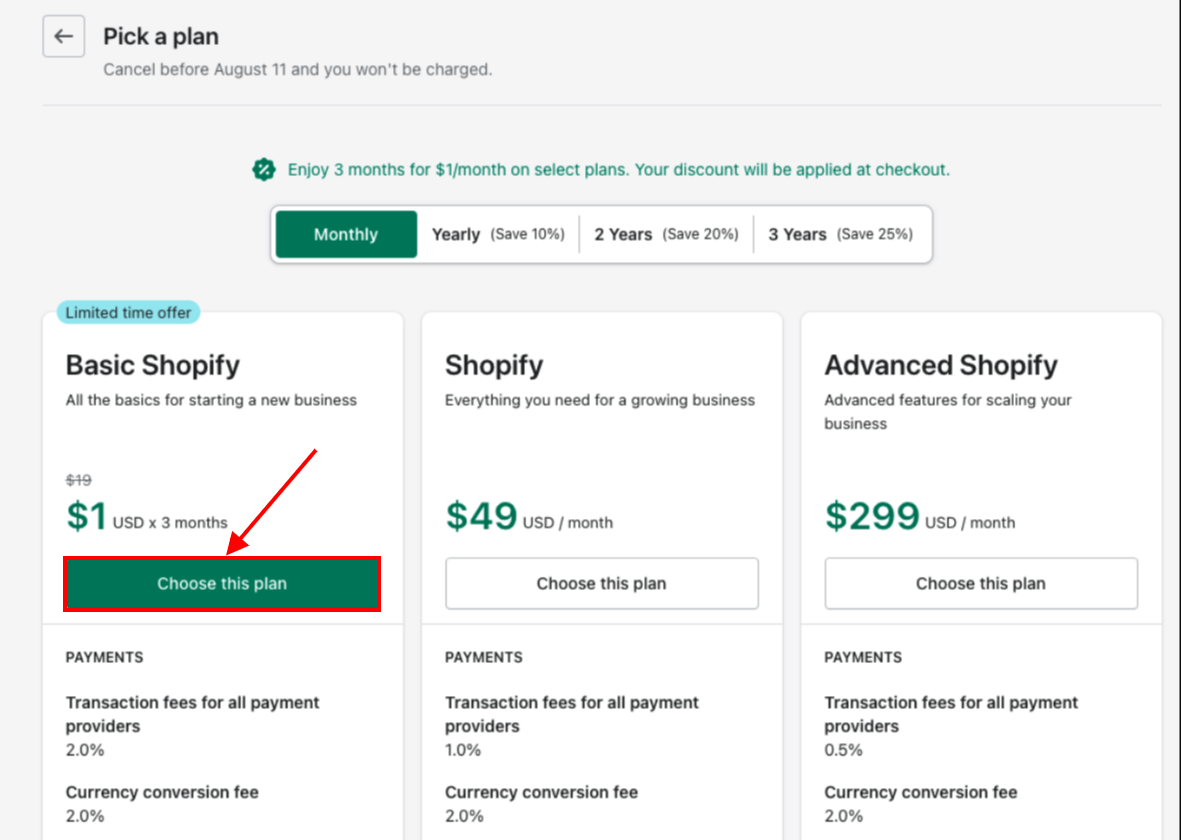Choose the $49 Shopify plan
The height and width of the screenshot is (840, 1181).
[602, 583]
